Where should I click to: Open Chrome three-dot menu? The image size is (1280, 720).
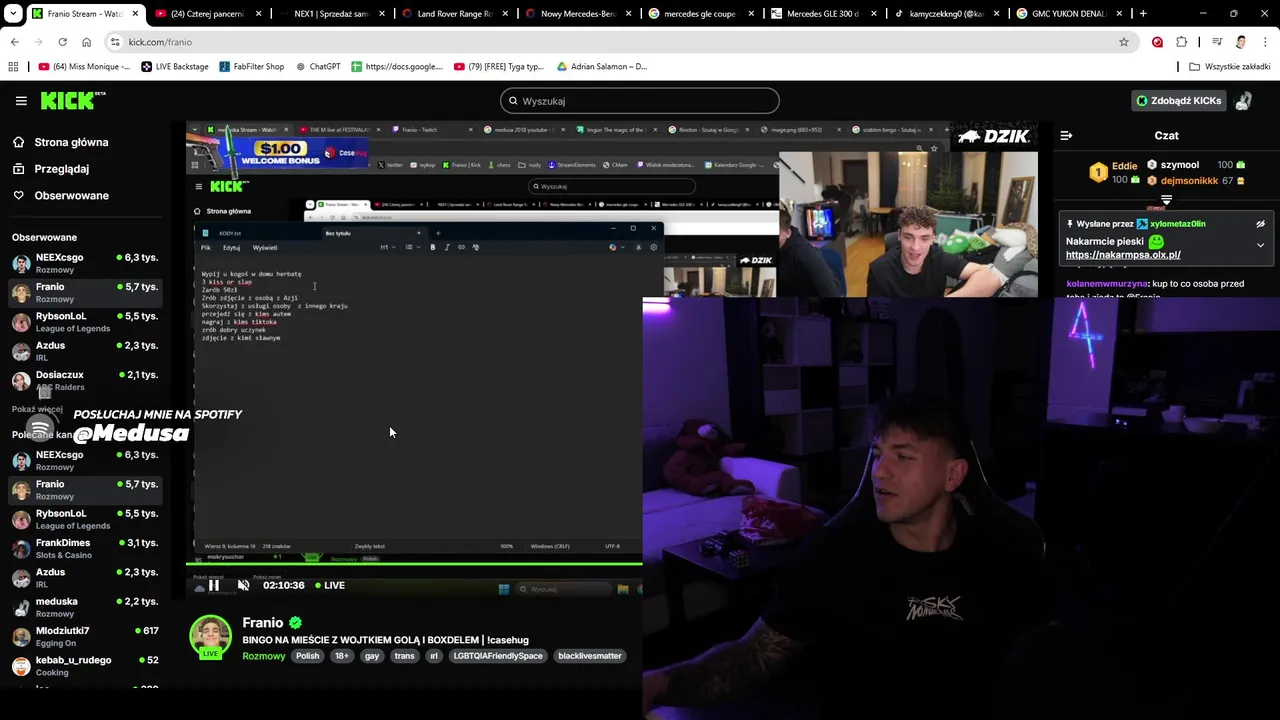(x=1265, y=42)
